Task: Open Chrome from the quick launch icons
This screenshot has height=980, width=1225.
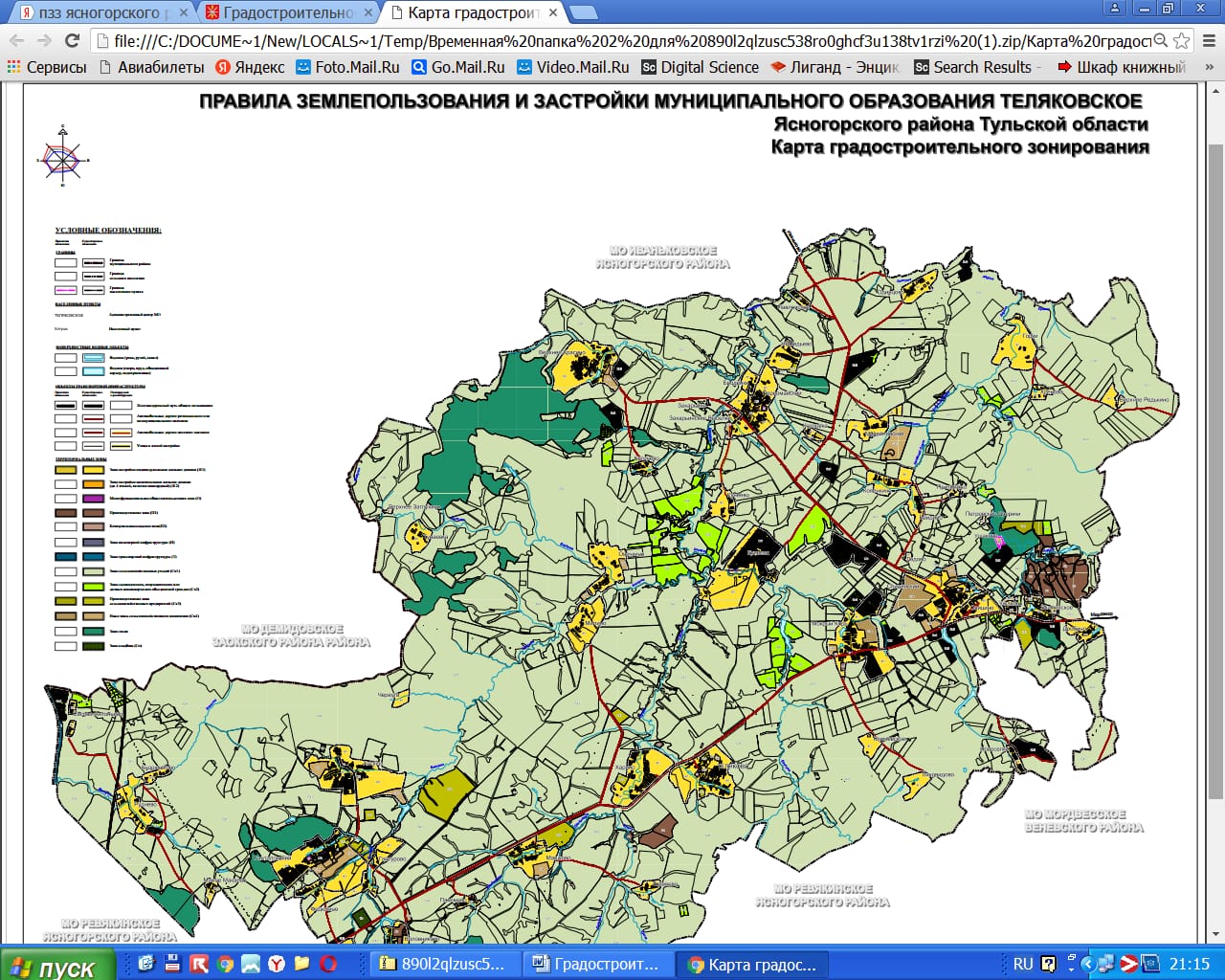Action: click(x=224, y=964)
